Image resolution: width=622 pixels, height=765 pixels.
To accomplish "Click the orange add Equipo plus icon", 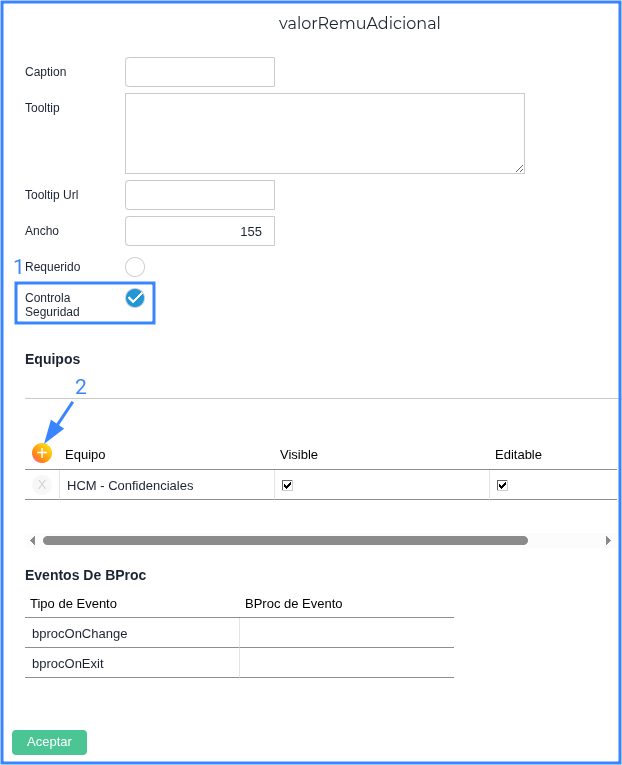I will click(42, 453).
